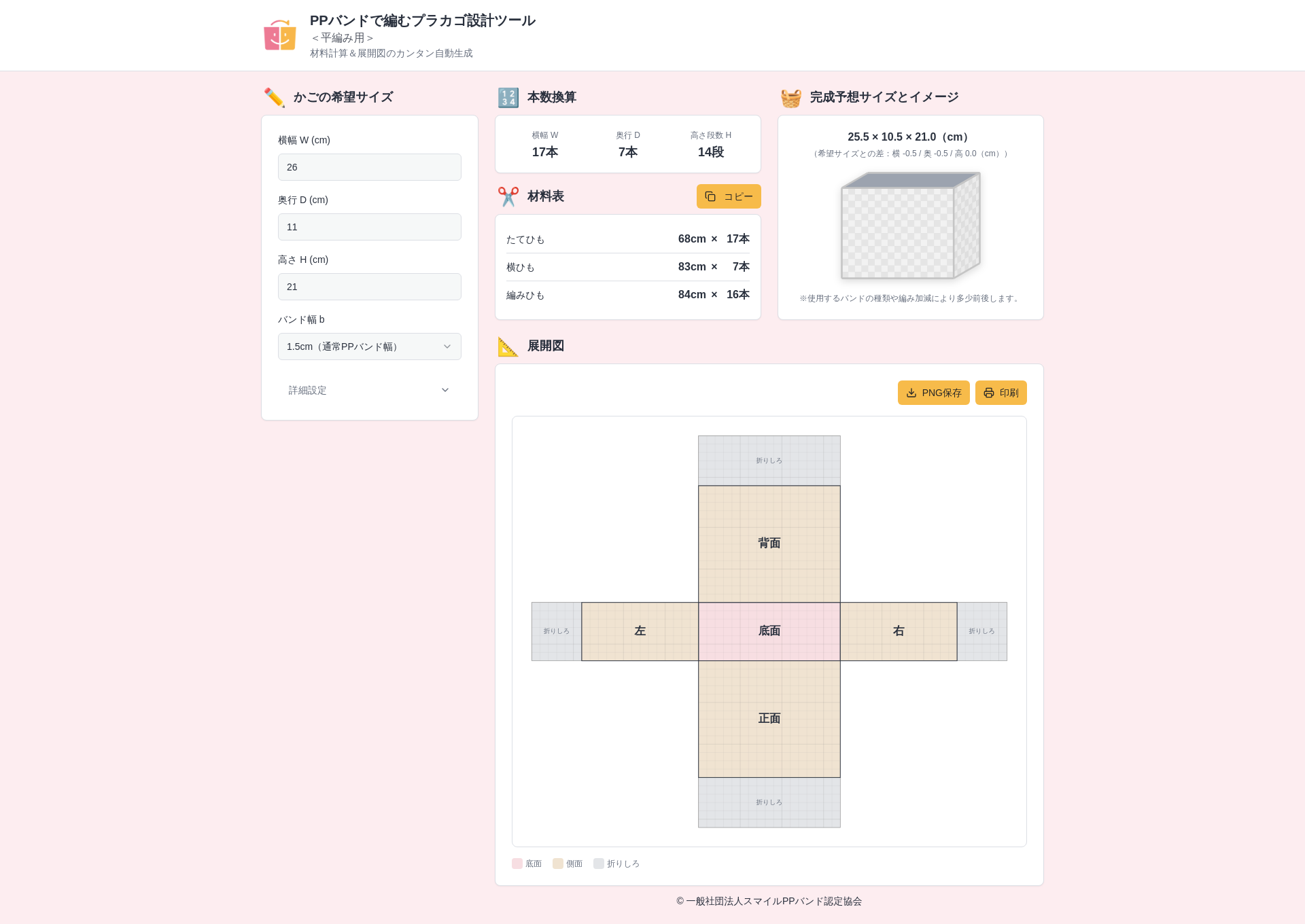The height and width of the screenshot is (924, 1305).
Task: Copy the materials table with コピー
Action: pos(729,196)
